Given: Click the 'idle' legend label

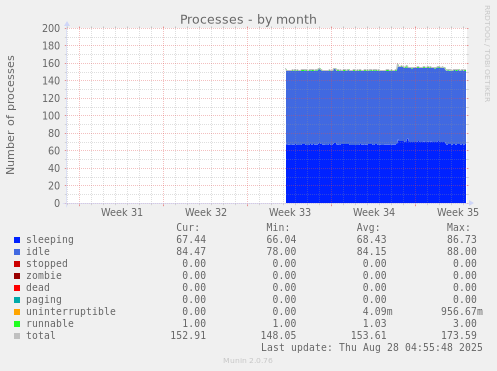Looking at the screenshot, I should click(x=38, y=252).
